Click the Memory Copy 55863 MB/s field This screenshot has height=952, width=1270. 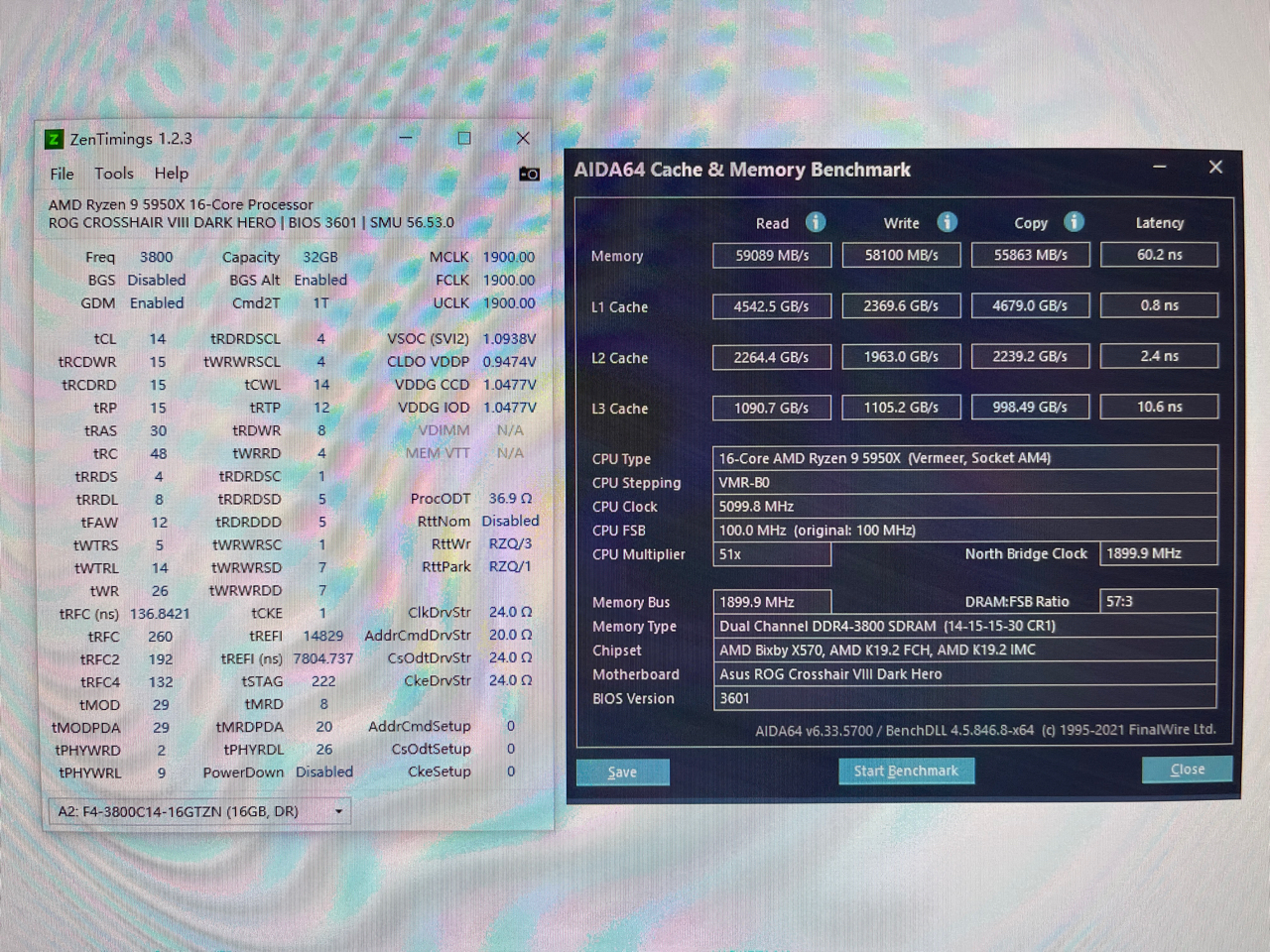tap(1031, 255)
